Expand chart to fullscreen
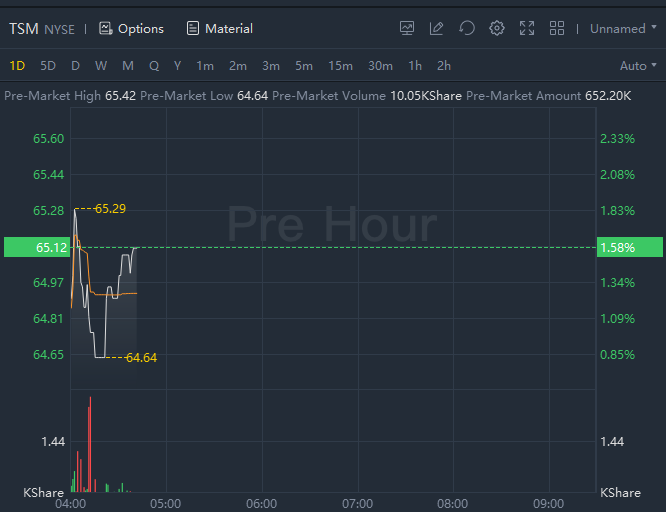The image size is (666, 512). 527,28
